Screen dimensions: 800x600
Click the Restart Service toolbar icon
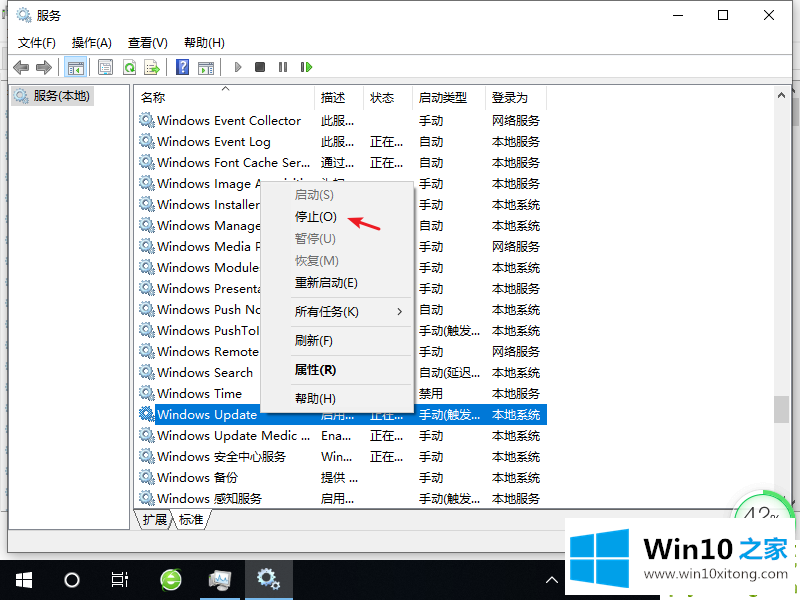tap(306, 67)
